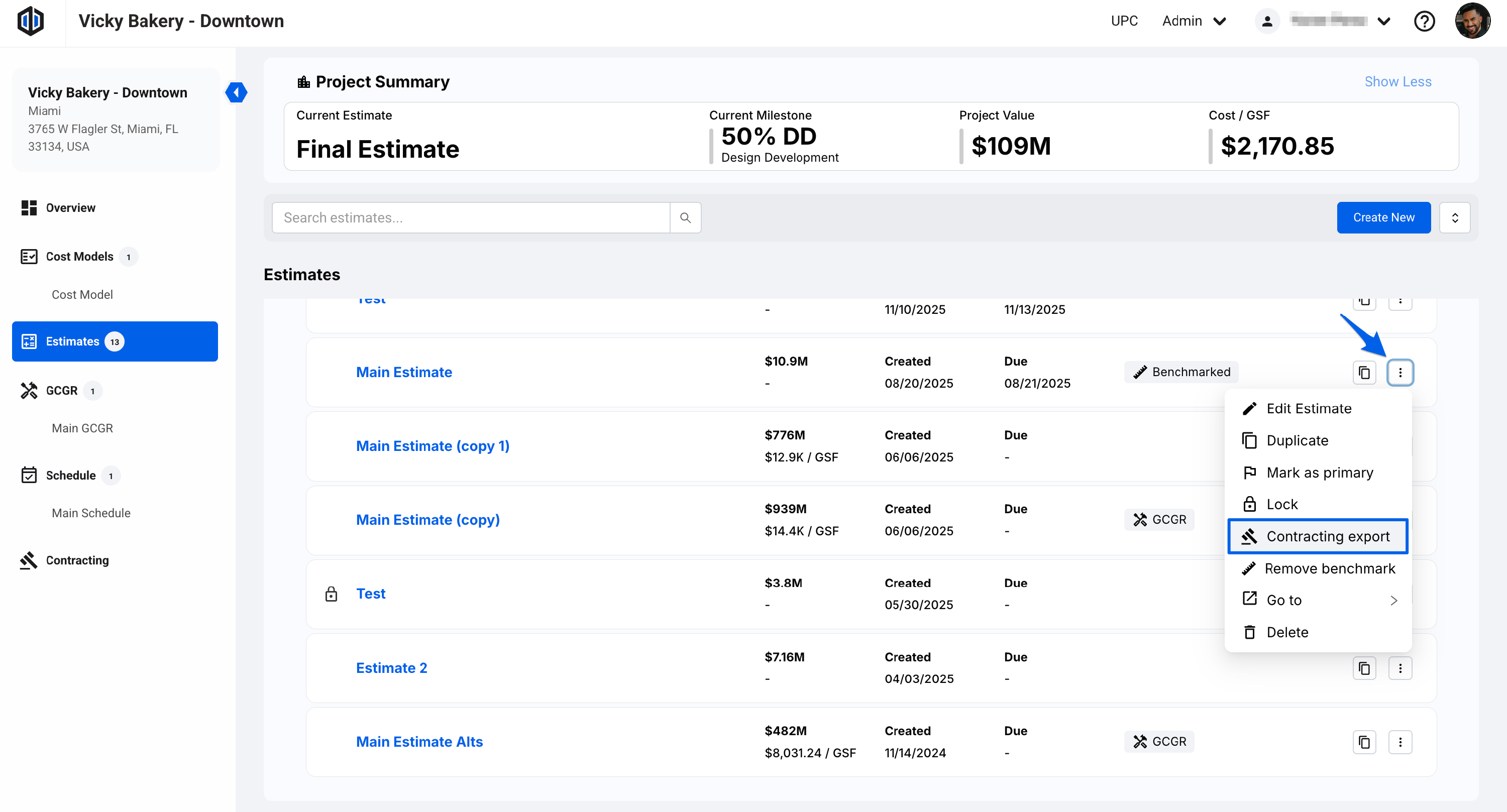Click the Create New button
The height and width of the screenshot is (812, 1507).
click(x=1383, y=217)
